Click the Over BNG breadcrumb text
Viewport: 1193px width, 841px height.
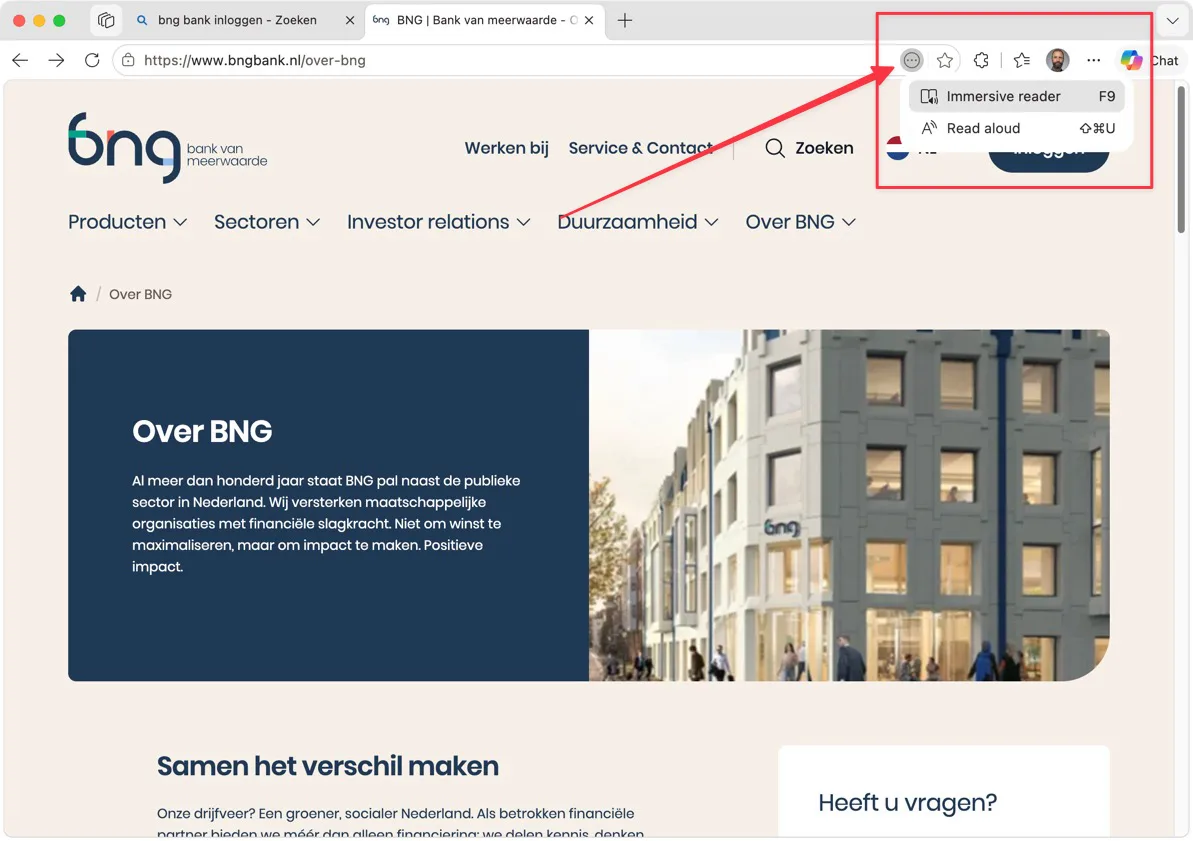pos(141,295)
